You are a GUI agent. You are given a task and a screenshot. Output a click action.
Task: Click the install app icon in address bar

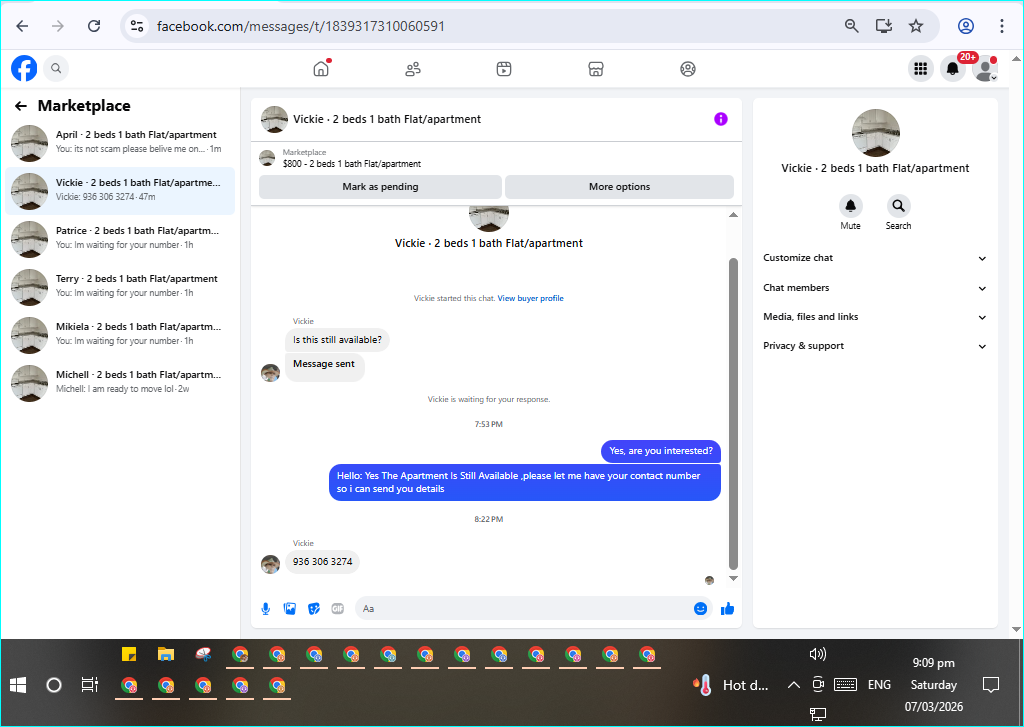884,26
